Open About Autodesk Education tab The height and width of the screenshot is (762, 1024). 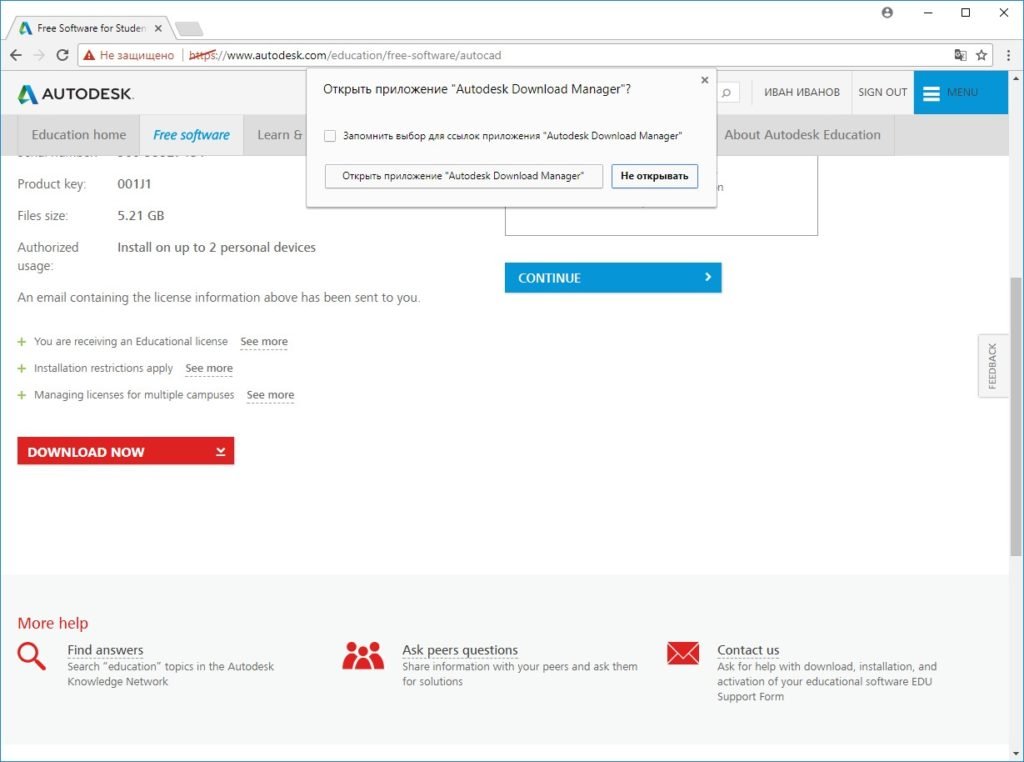[802, 135]
